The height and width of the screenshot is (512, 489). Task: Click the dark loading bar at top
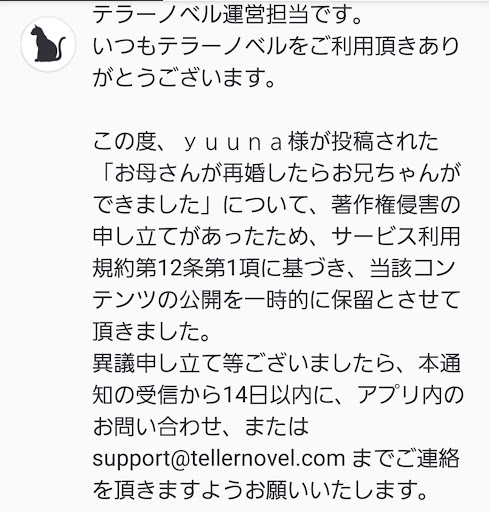pos(82,1)
